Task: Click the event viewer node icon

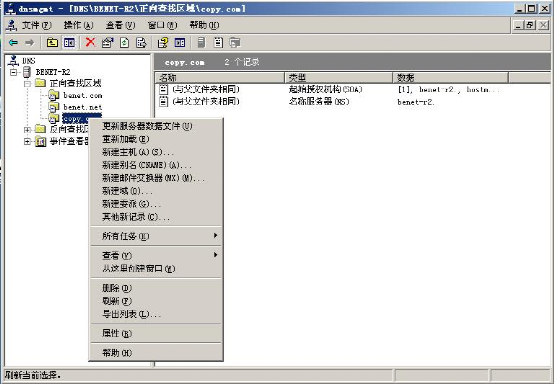Action: click(x=41, y=142)
